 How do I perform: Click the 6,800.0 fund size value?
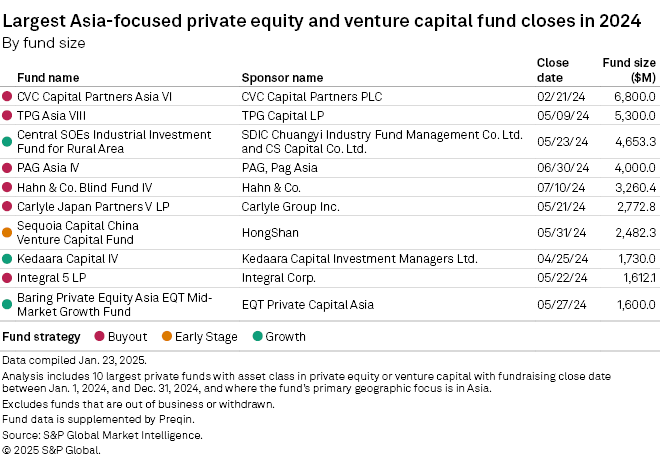[632, 97]
